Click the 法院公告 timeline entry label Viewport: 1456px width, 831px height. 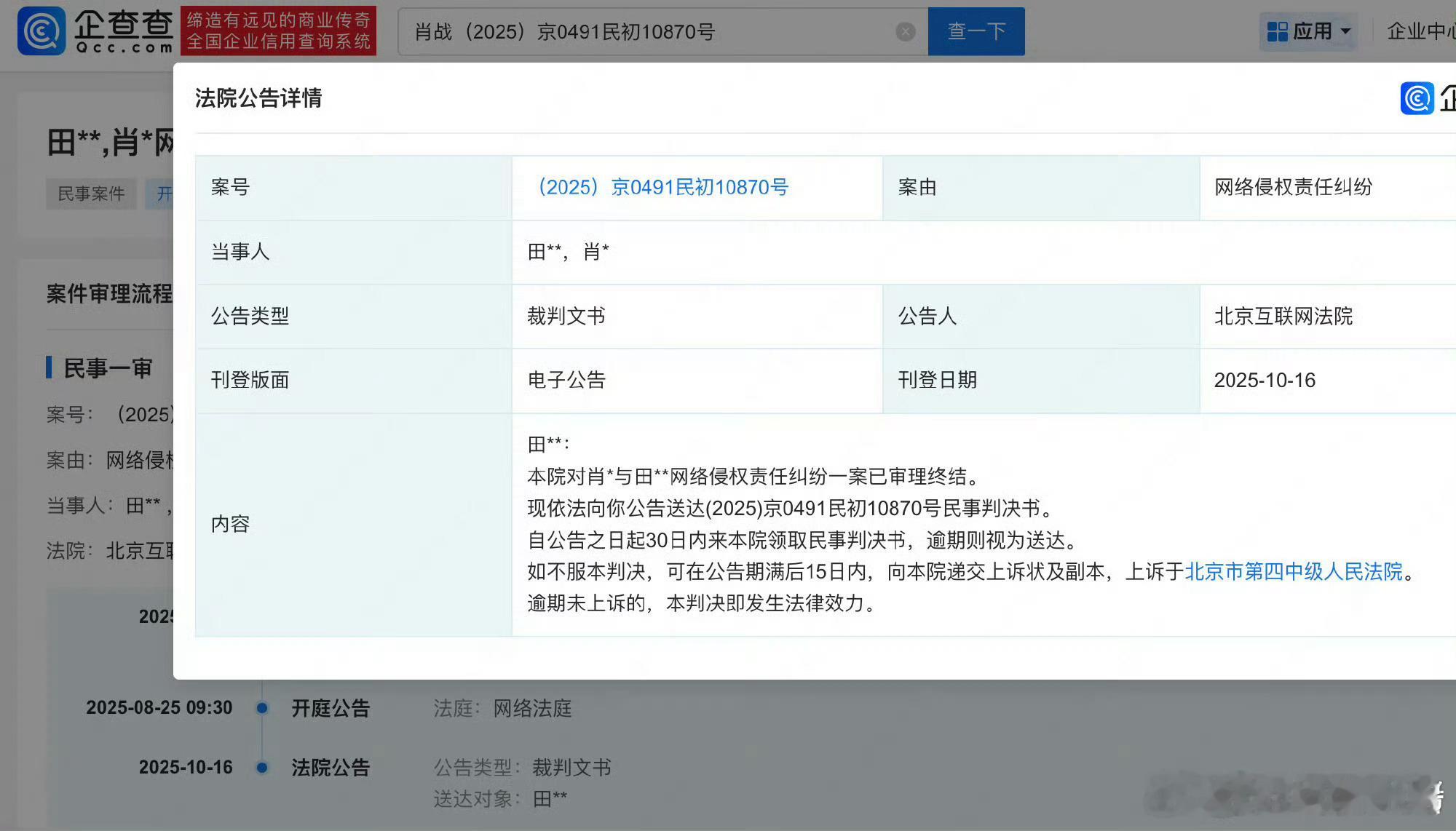pyautogui.click(x=331, y=768)
